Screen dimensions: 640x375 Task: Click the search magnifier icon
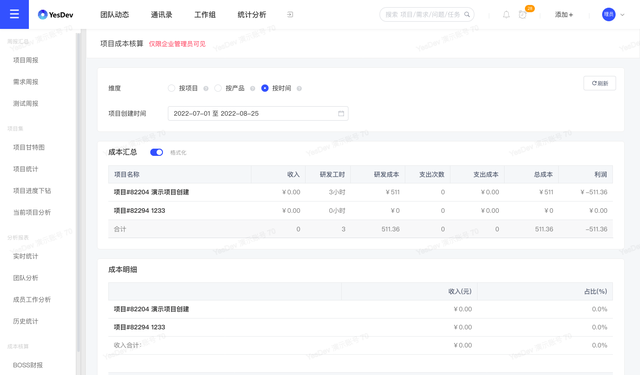tap(467, 15)
